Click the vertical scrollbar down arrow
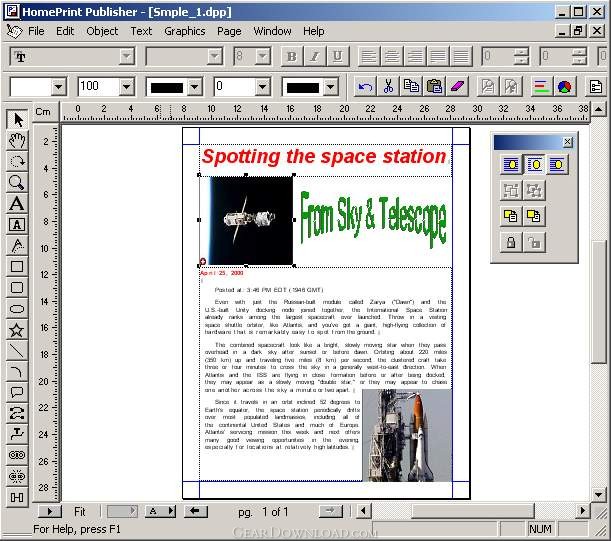Screen dimensions: 611x541 pyautogui.click(x=599, y=495)
